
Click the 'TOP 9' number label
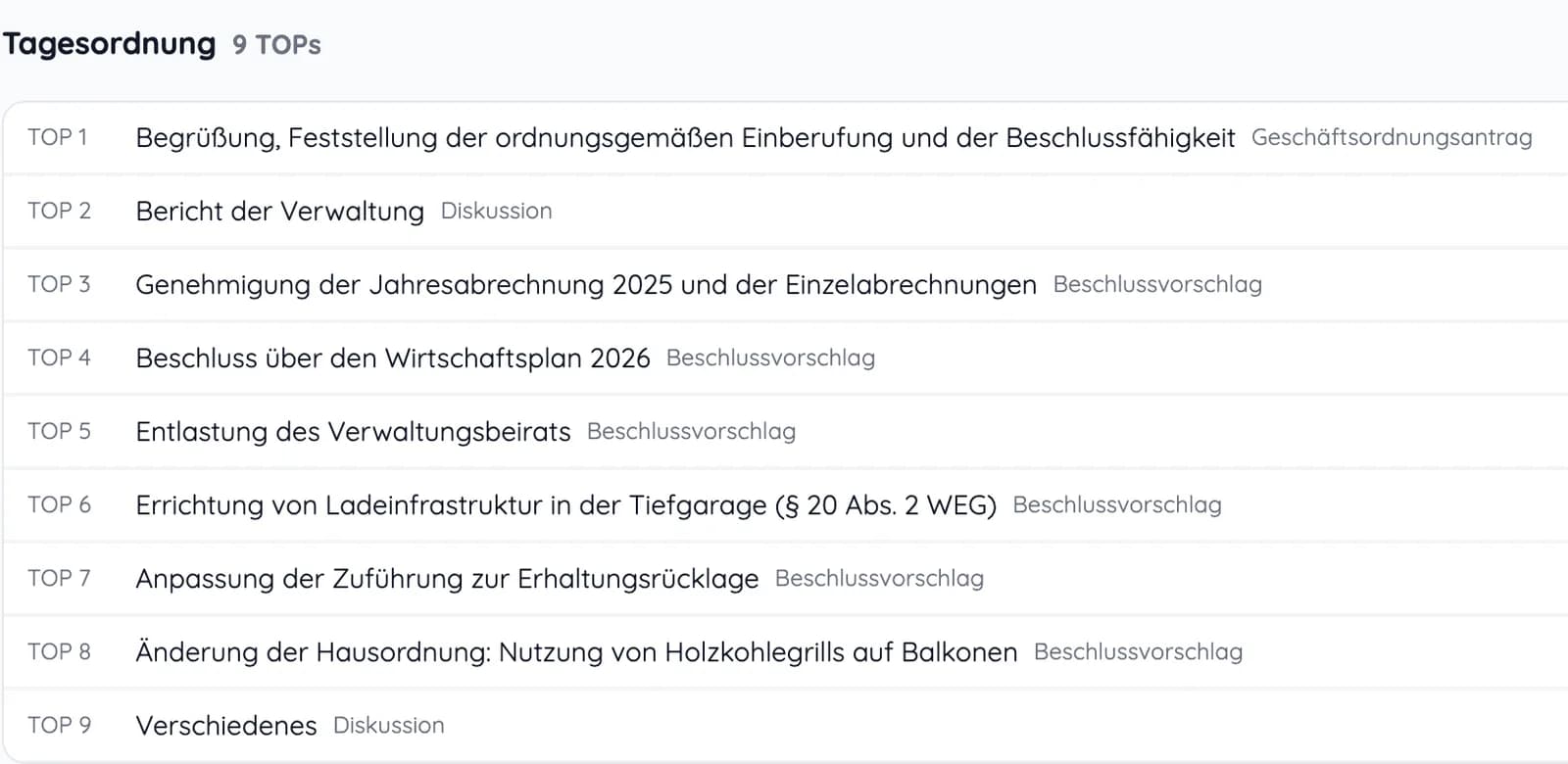[x=59, y=725]
